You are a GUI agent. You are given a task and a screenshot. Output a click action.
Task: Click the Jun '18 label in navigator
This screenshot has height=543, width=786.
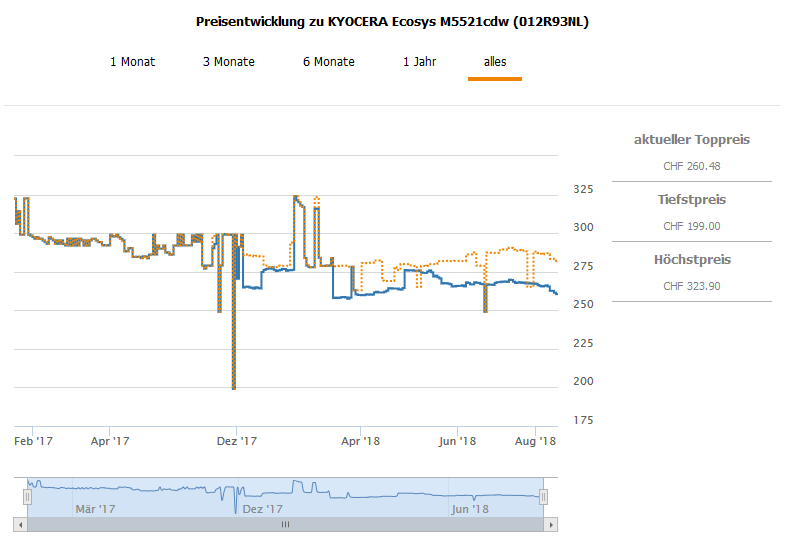click(x=469, y=509)
